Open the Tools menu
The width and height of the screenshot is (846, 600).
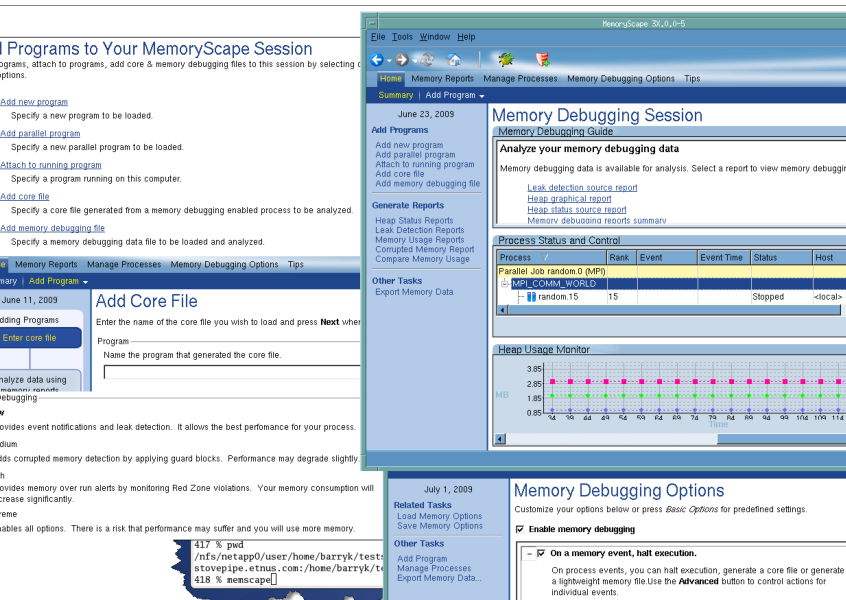(402, 37)
